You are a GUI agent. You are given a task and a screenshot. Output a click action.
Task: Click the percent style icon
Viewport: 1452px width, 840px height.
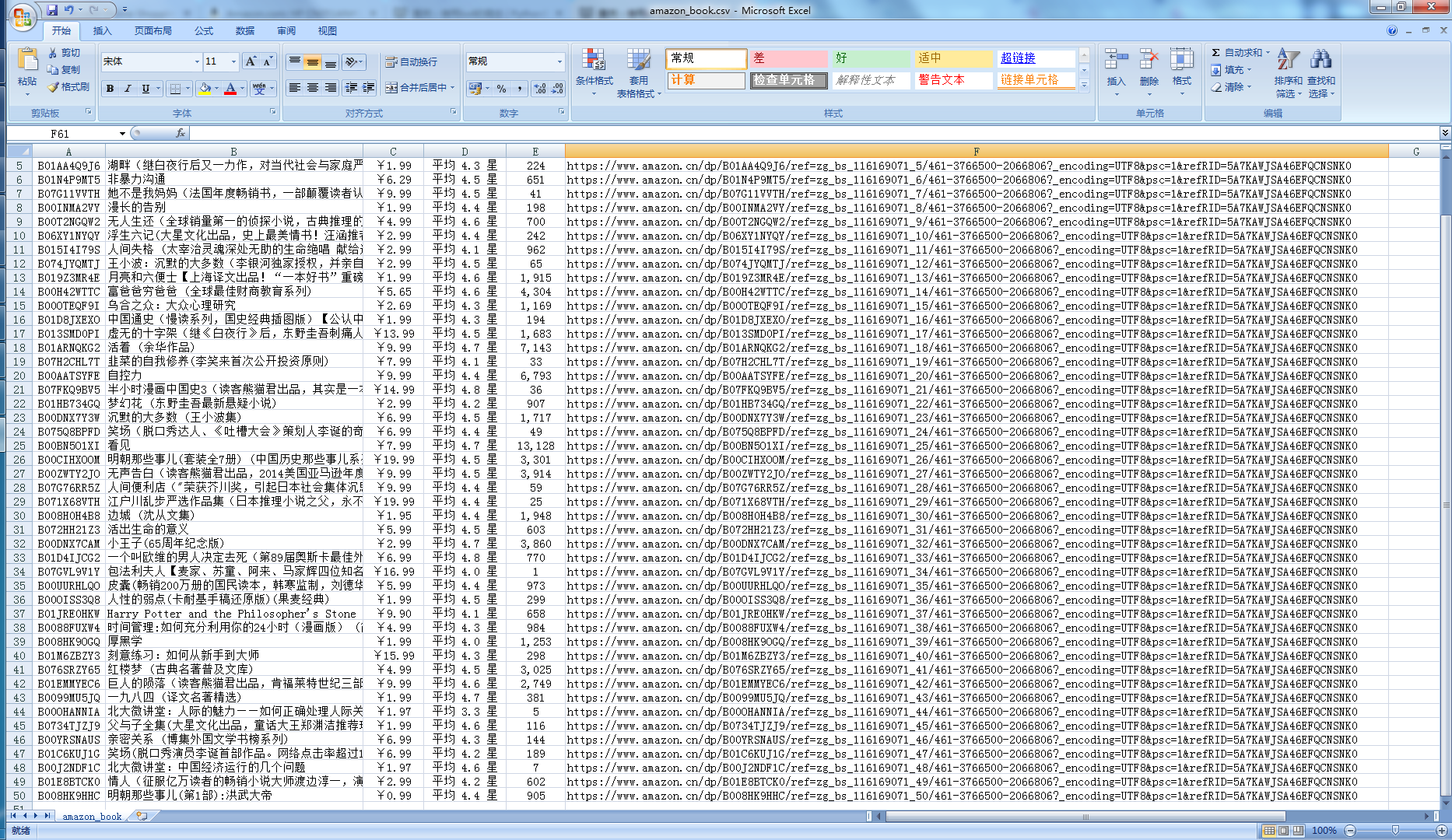pos(501,89)
